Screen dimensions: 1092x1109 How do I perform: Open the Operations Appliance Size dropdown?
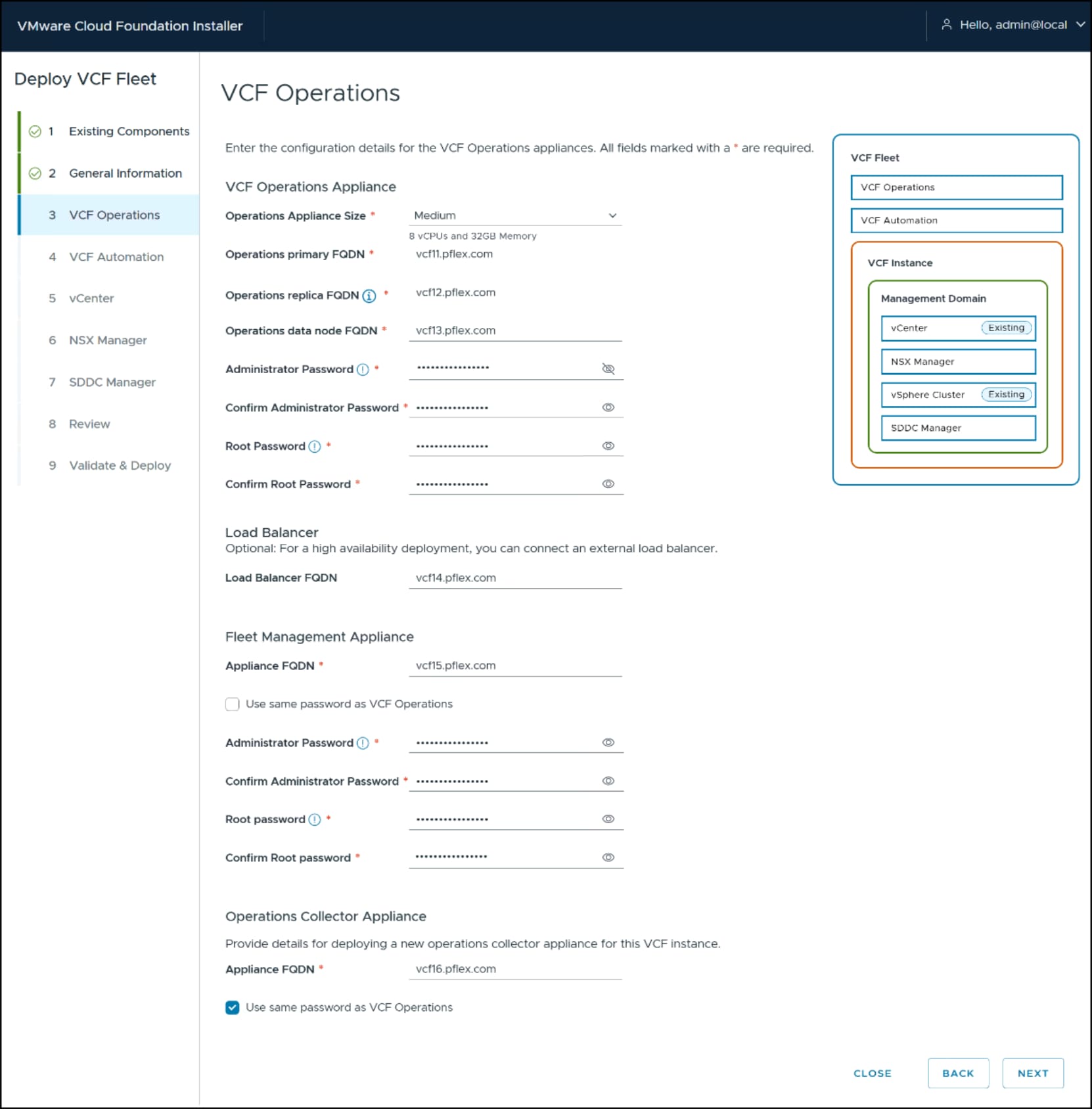pos(515,215)
